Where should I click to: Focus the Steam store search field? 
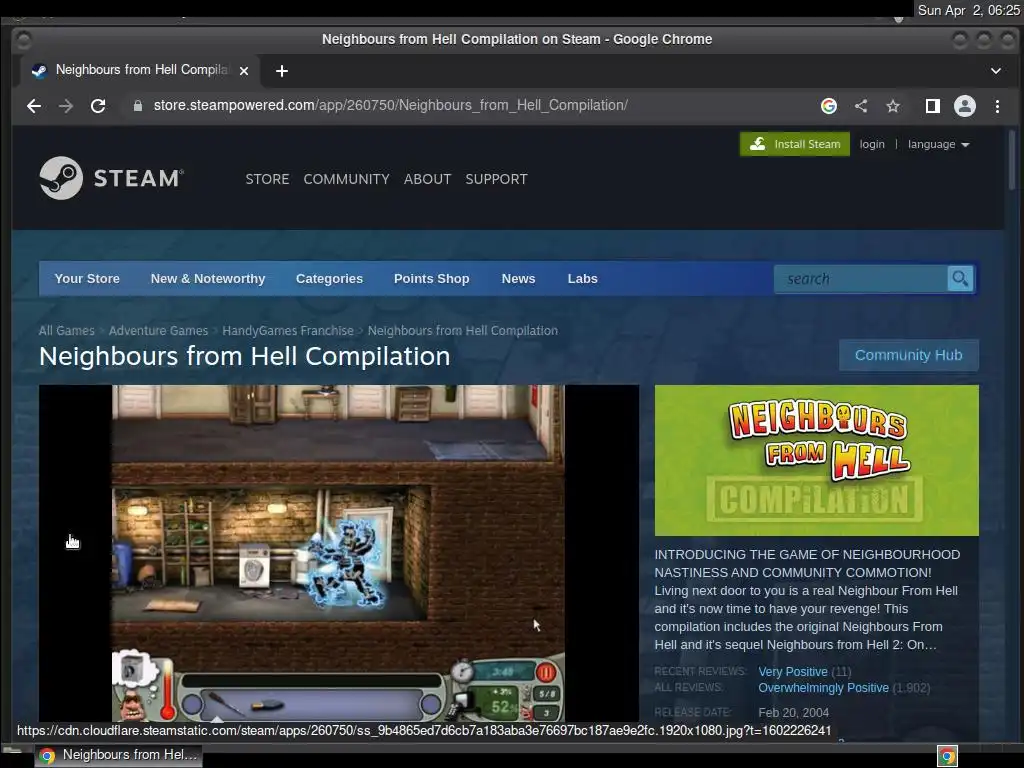861,279
